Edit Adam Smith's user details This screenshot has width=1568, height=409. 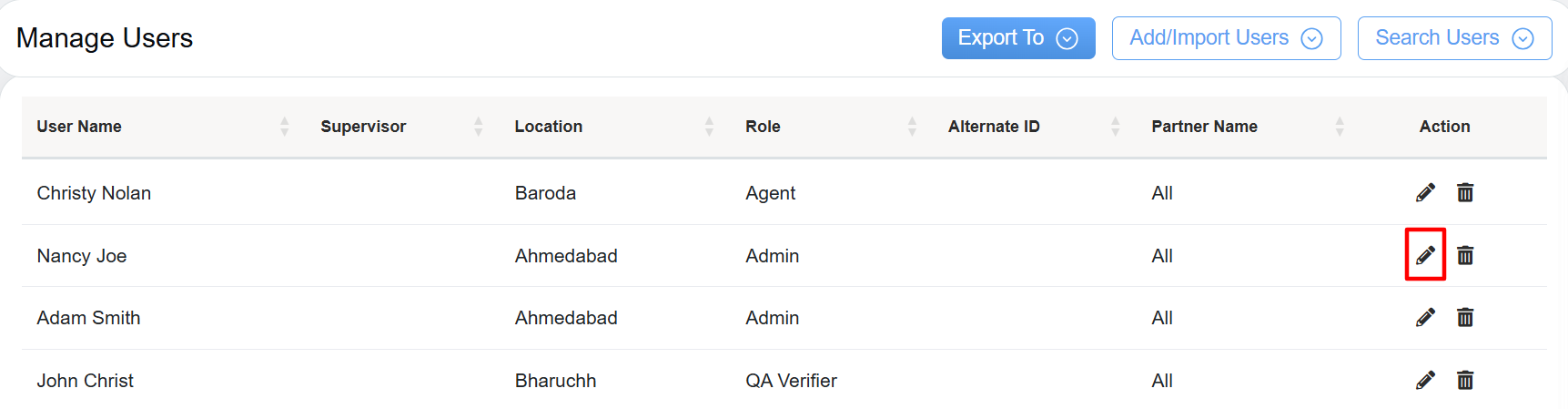pos(1425,317)
